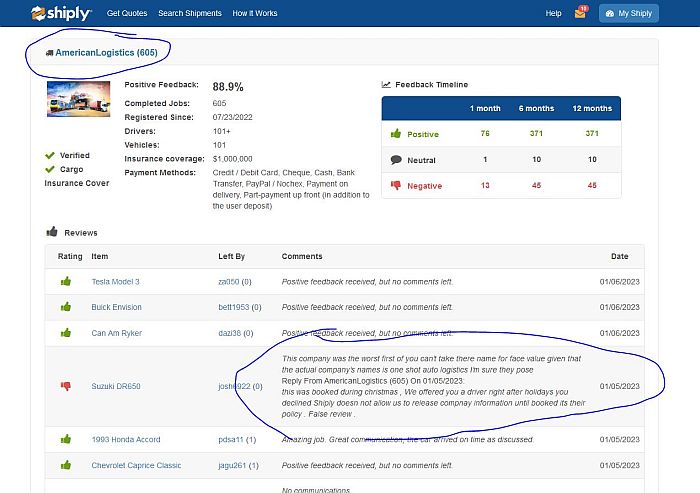
Task: Click the thumbs-up rating for Buick Envision
Action: [66, 307]
